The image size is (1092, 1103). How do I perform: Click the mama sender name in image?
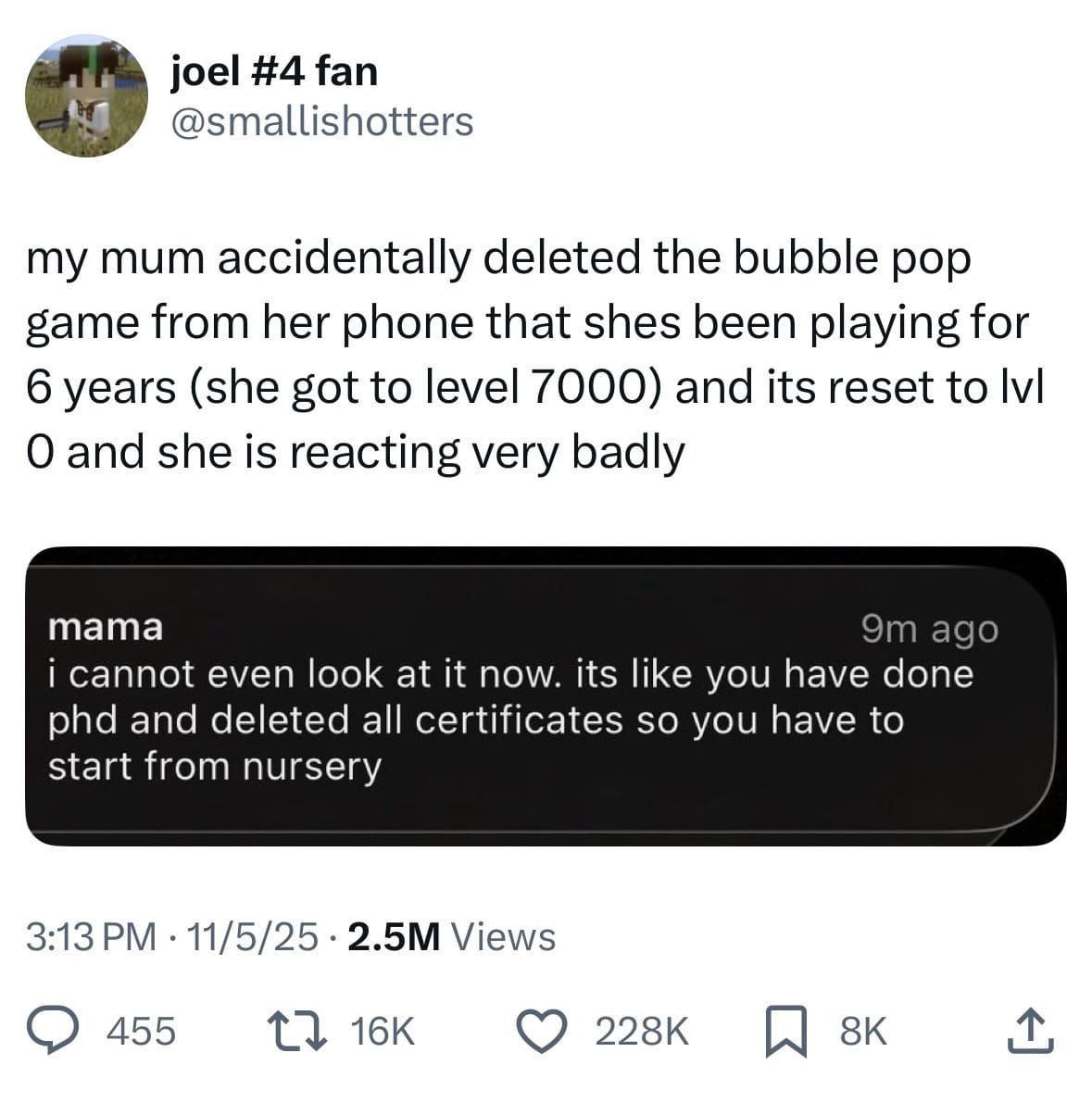tap(106, 627)
